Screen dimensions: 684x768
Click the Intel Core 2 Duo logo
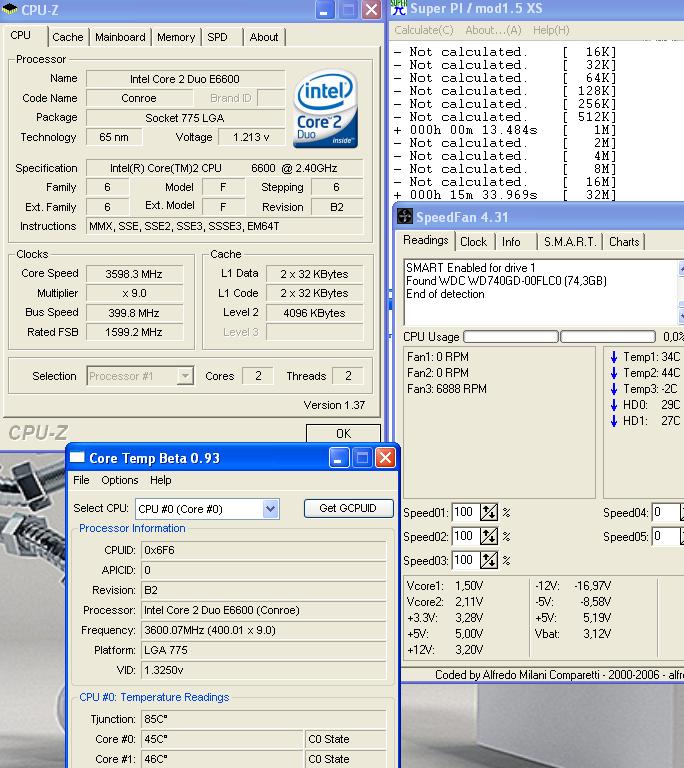[x=325, y=109]
